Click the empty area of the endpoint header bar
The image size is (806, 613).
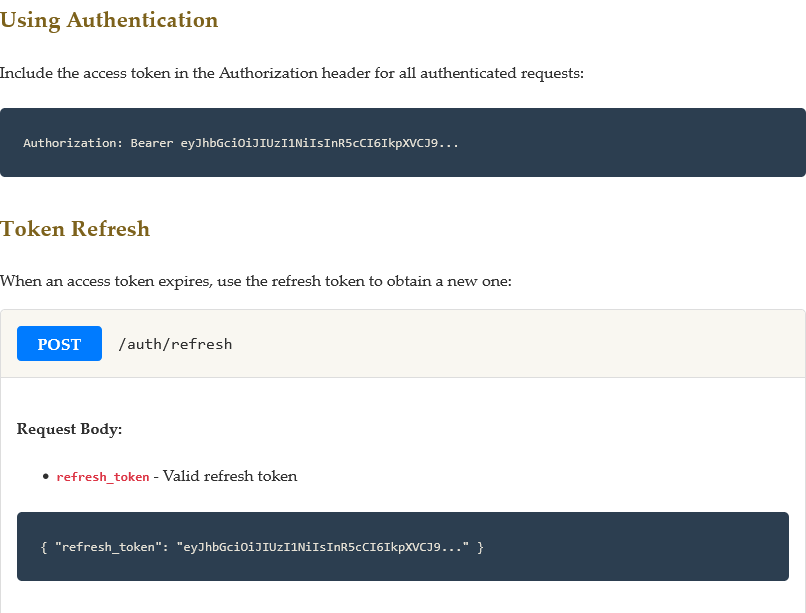(520, 344)
